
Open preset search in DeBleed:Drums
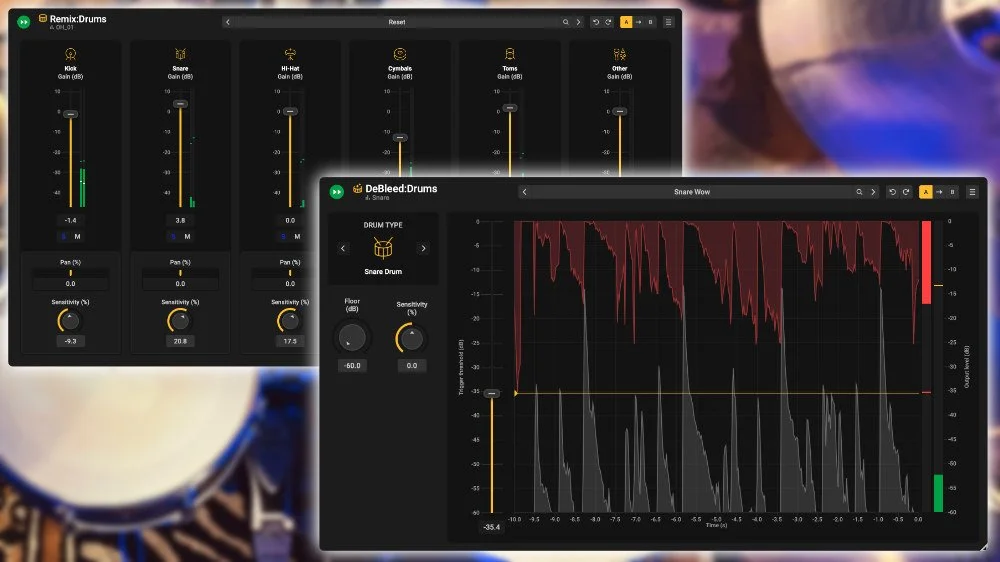(x=859, y=192)
